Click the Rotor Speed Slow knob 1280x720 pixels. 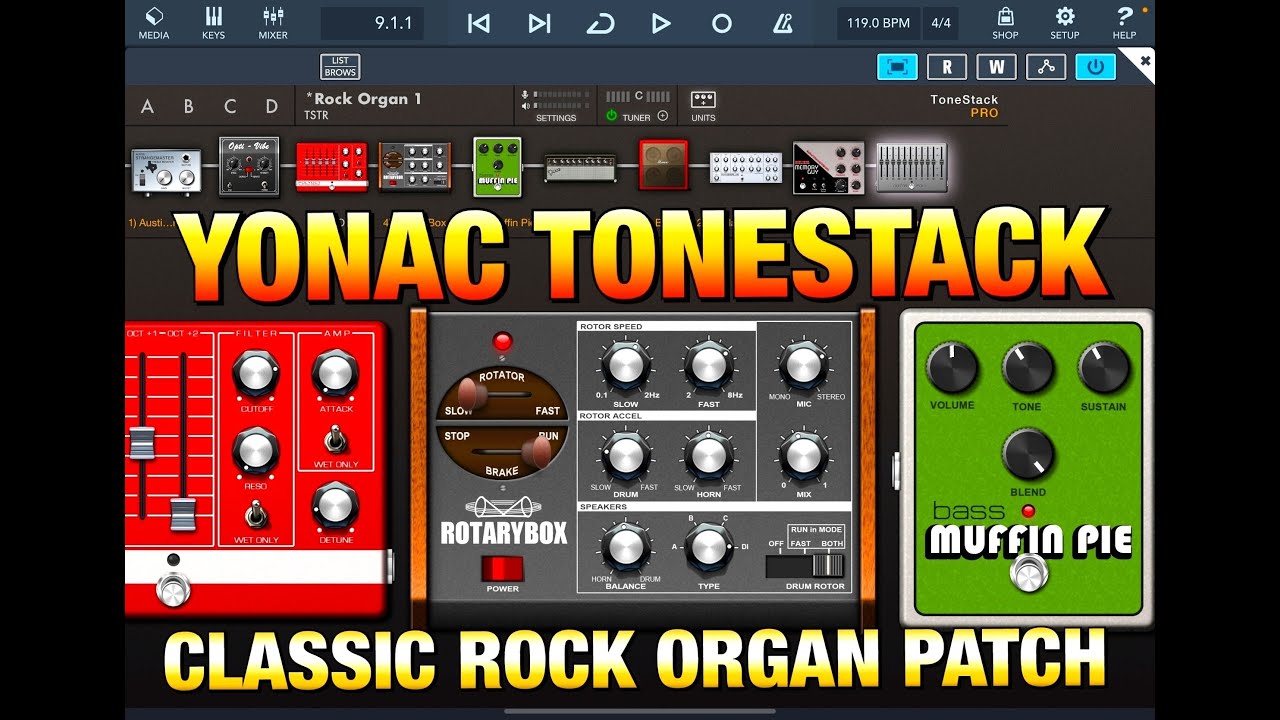click(626, 365)
